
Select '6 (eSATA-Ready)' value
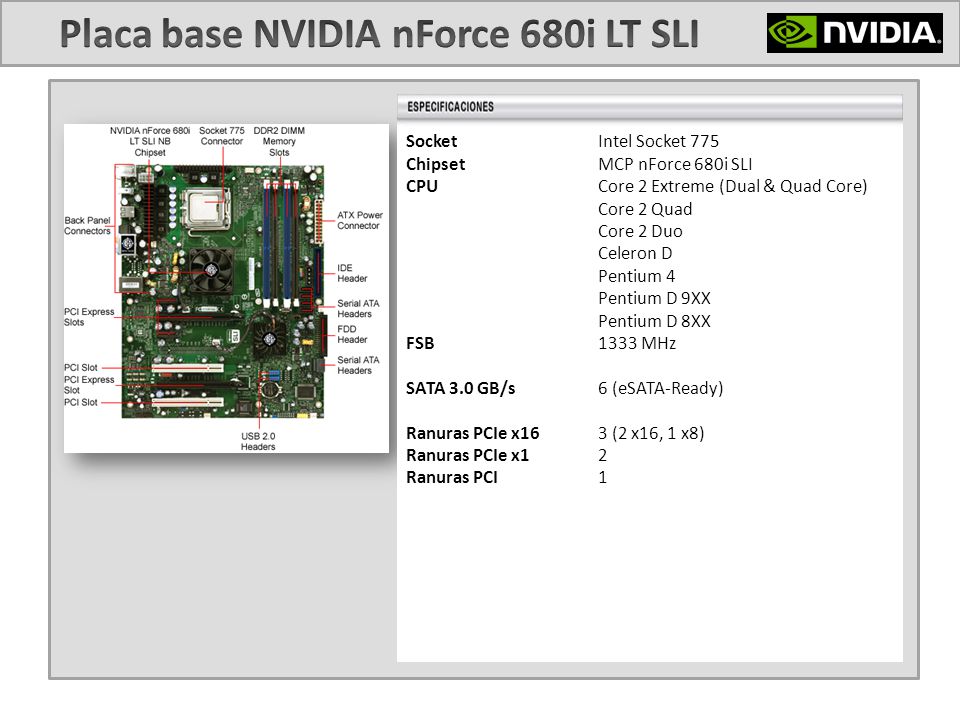(661, 388)
